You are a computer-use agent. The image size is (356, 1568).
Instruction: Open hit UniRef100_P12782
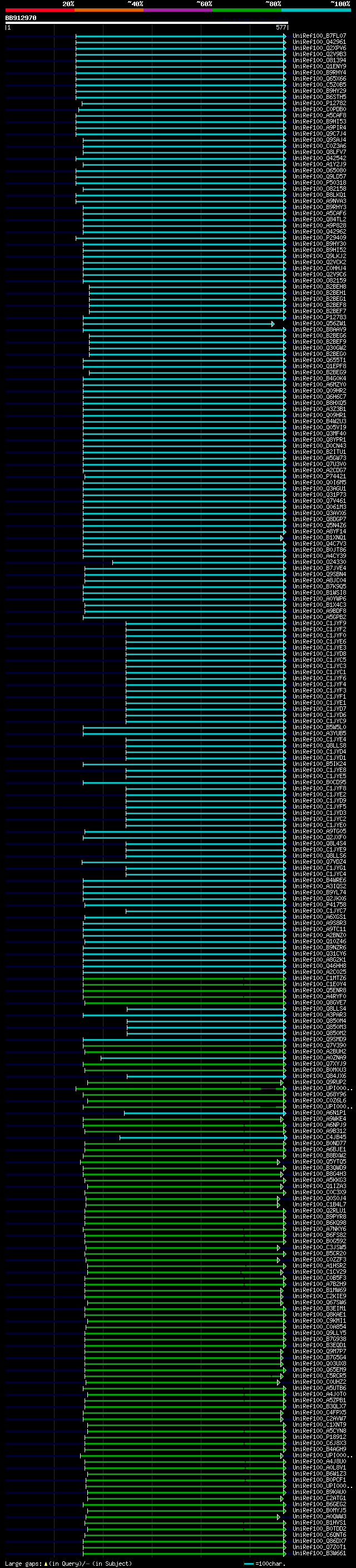(x=319, y=103)
